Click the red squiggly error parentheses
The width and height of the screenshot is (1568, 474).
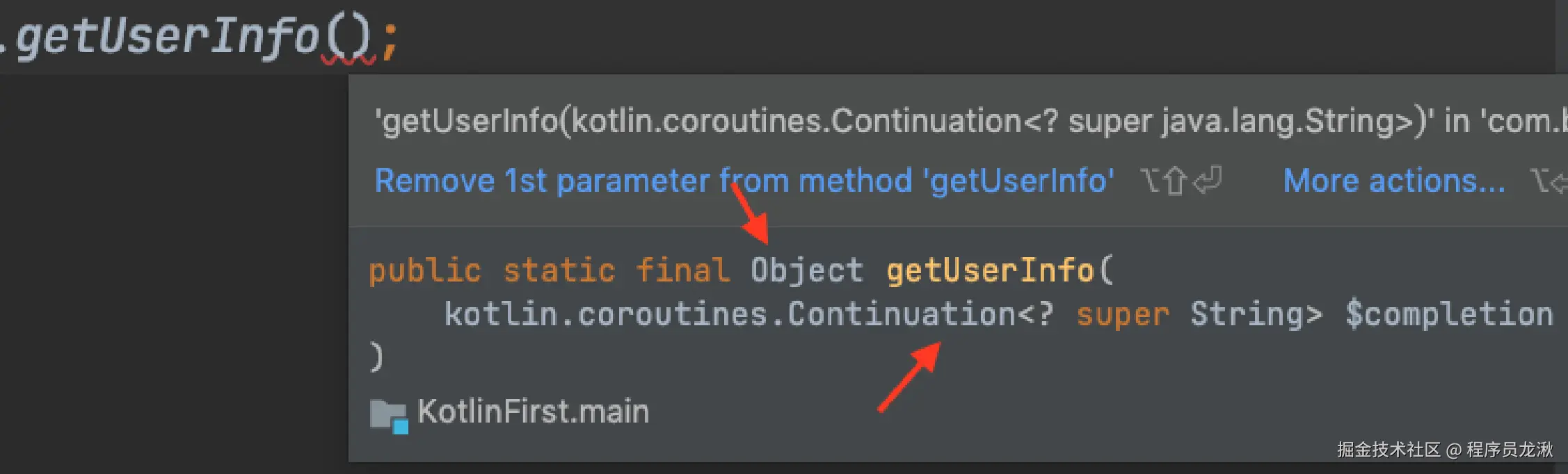click(348, 43)
